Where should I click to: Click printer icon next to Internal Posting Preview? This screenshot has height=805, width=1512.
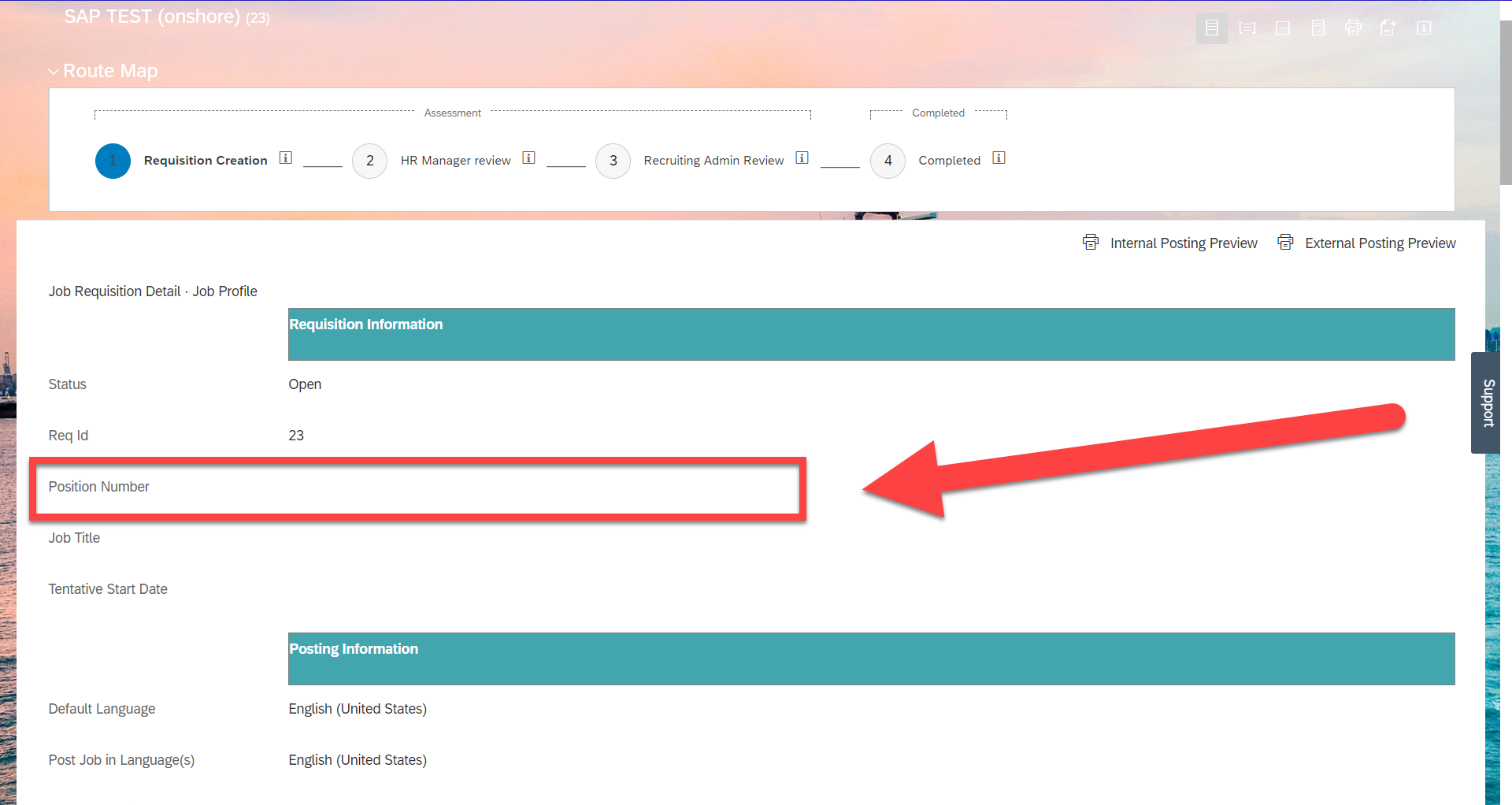click(1091, 243)
